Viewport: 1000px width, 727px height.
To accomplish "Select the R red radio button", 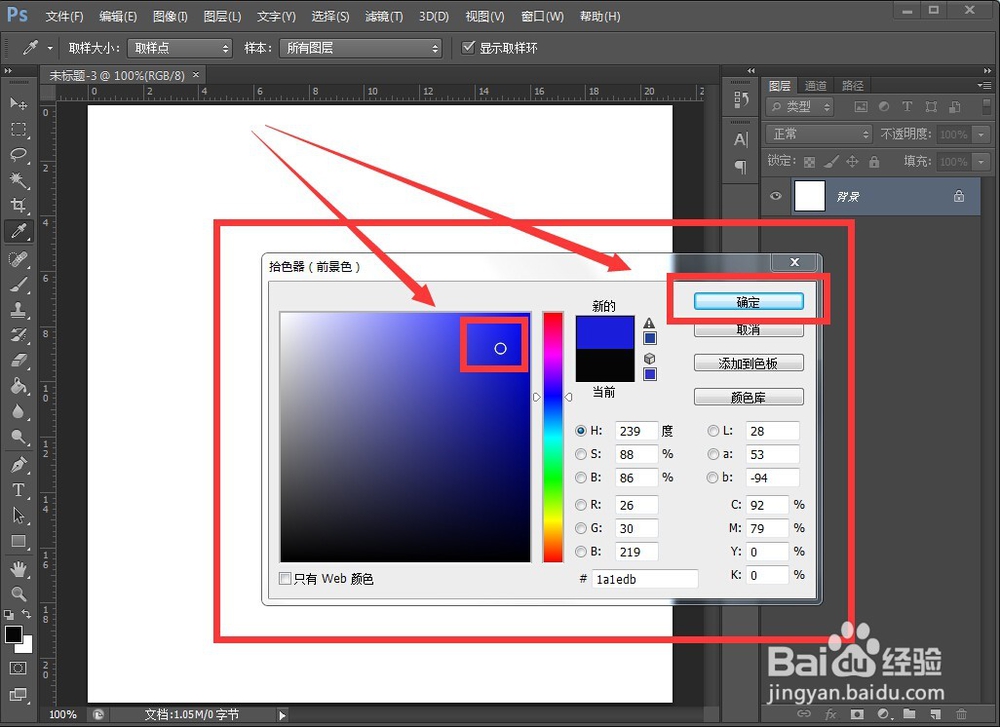I will click(x=580, y=504).
